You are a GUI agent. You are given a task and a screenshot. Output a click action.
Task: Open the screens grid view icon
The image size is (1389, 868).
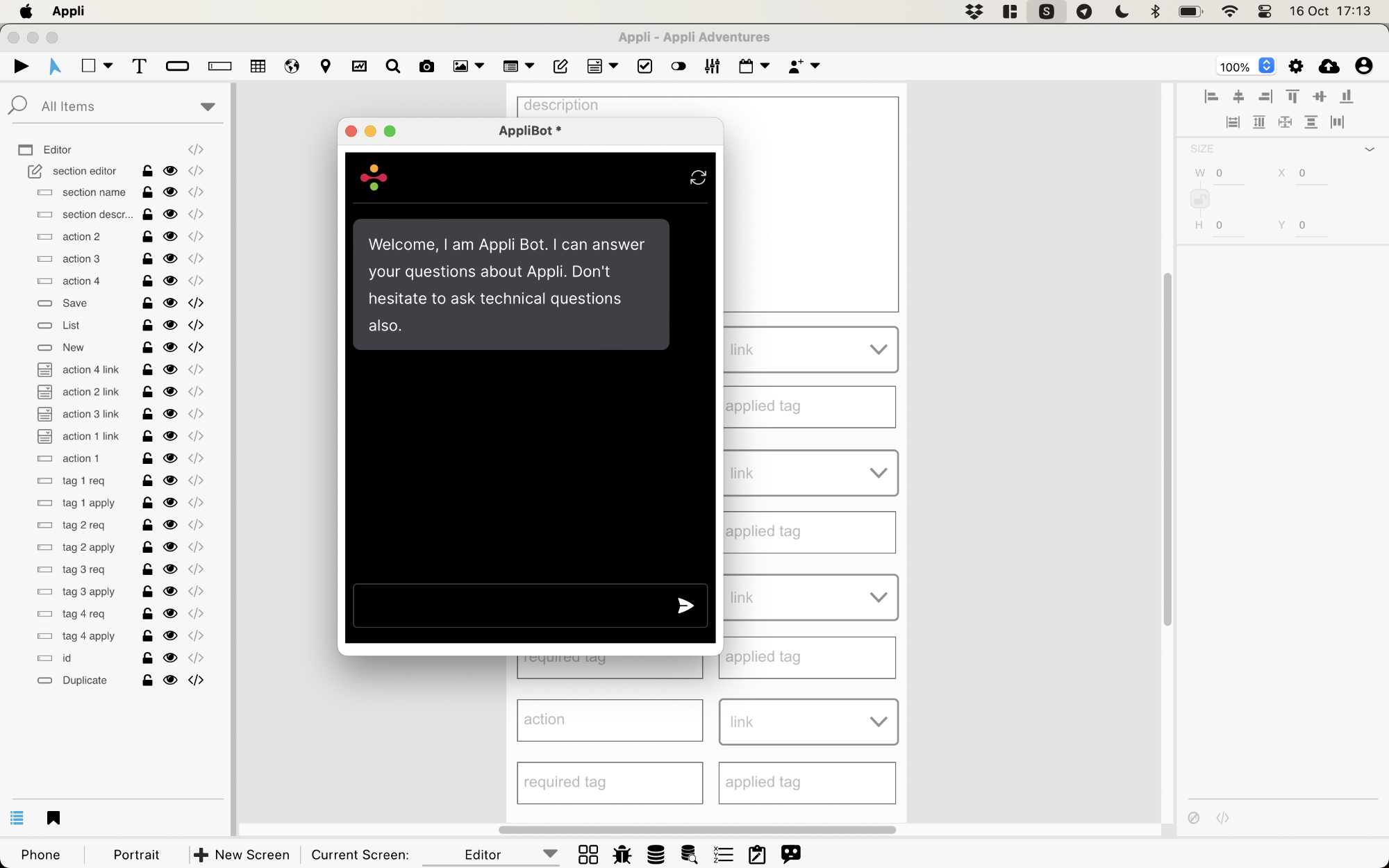pyautogui.click(x=588, y=854)
